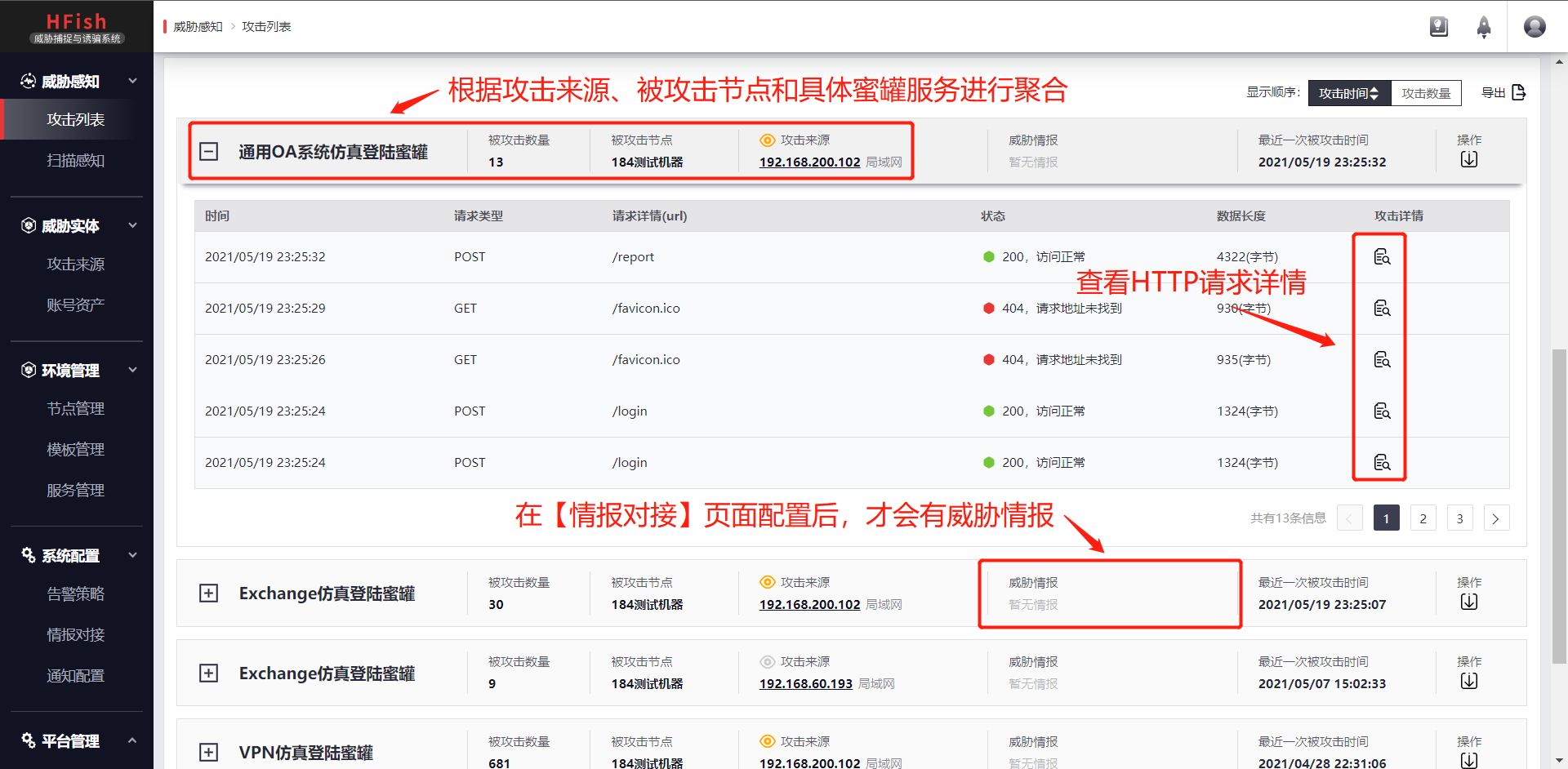The width and height of the screenshot is (1568, 769).
Task: Collapse the 系统配置 sidebar section
Action: click(132, 555)
